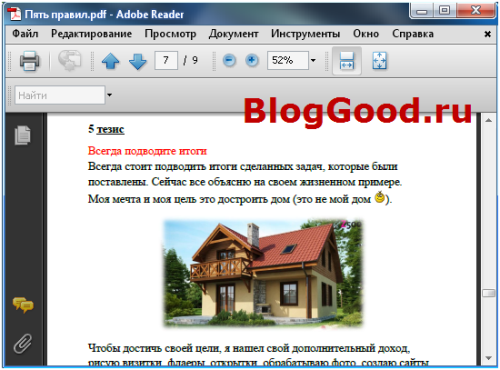Screen dimensions: 500x370
Task: Click the line starting 'Моя мечта и моя цель'
Action: tap(240, 199)
